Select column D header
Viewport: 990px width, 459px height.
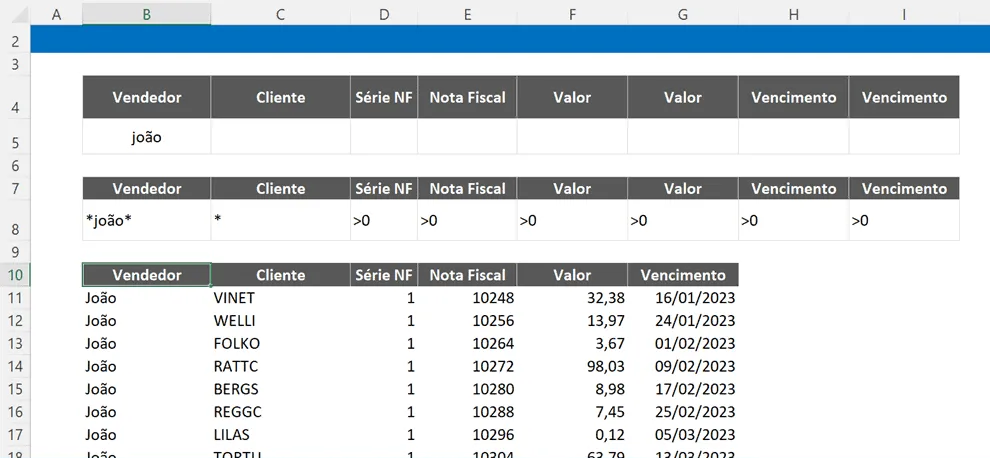384,14
